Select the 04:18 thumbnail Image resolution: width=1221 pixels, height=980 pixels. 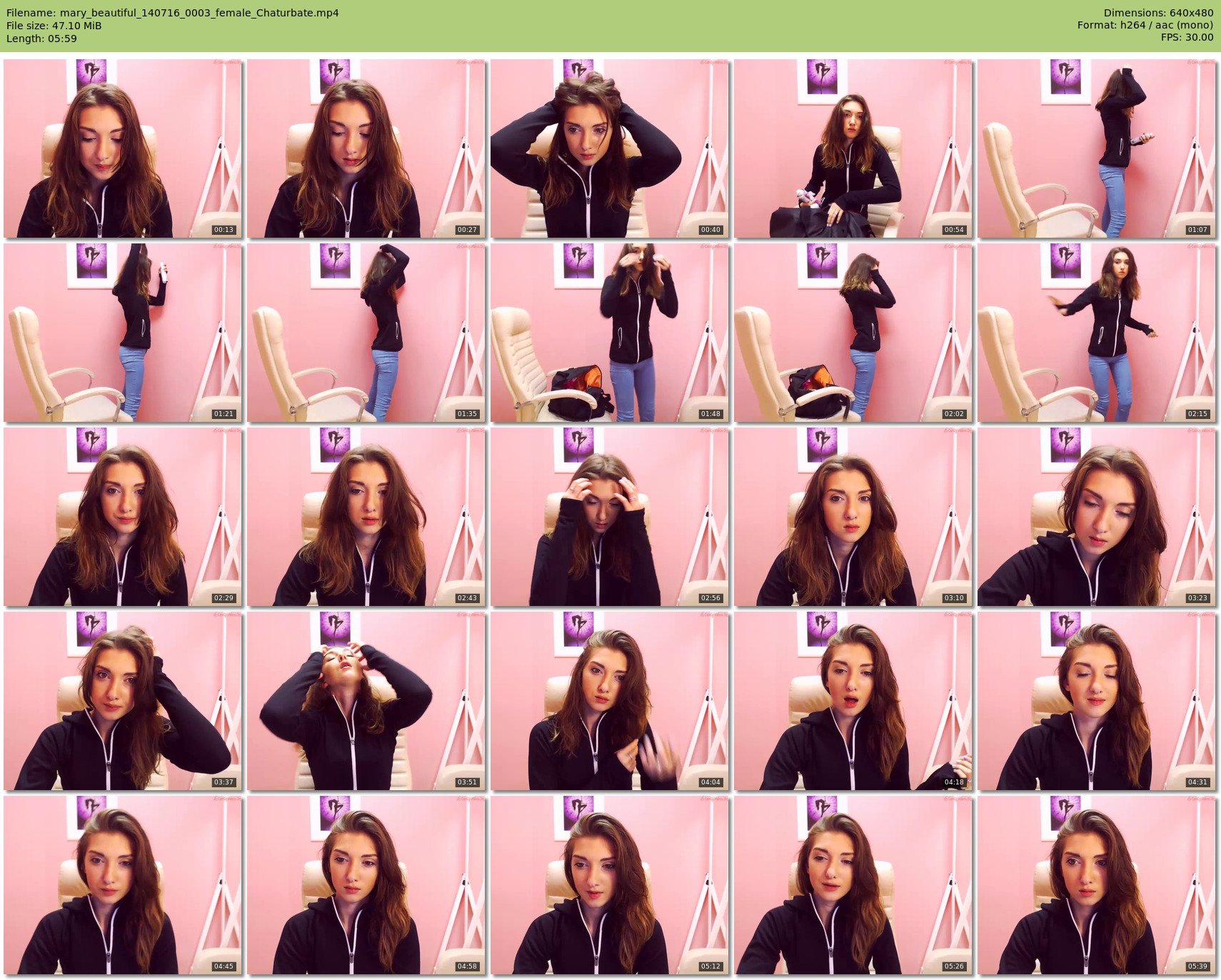point(853,701)
